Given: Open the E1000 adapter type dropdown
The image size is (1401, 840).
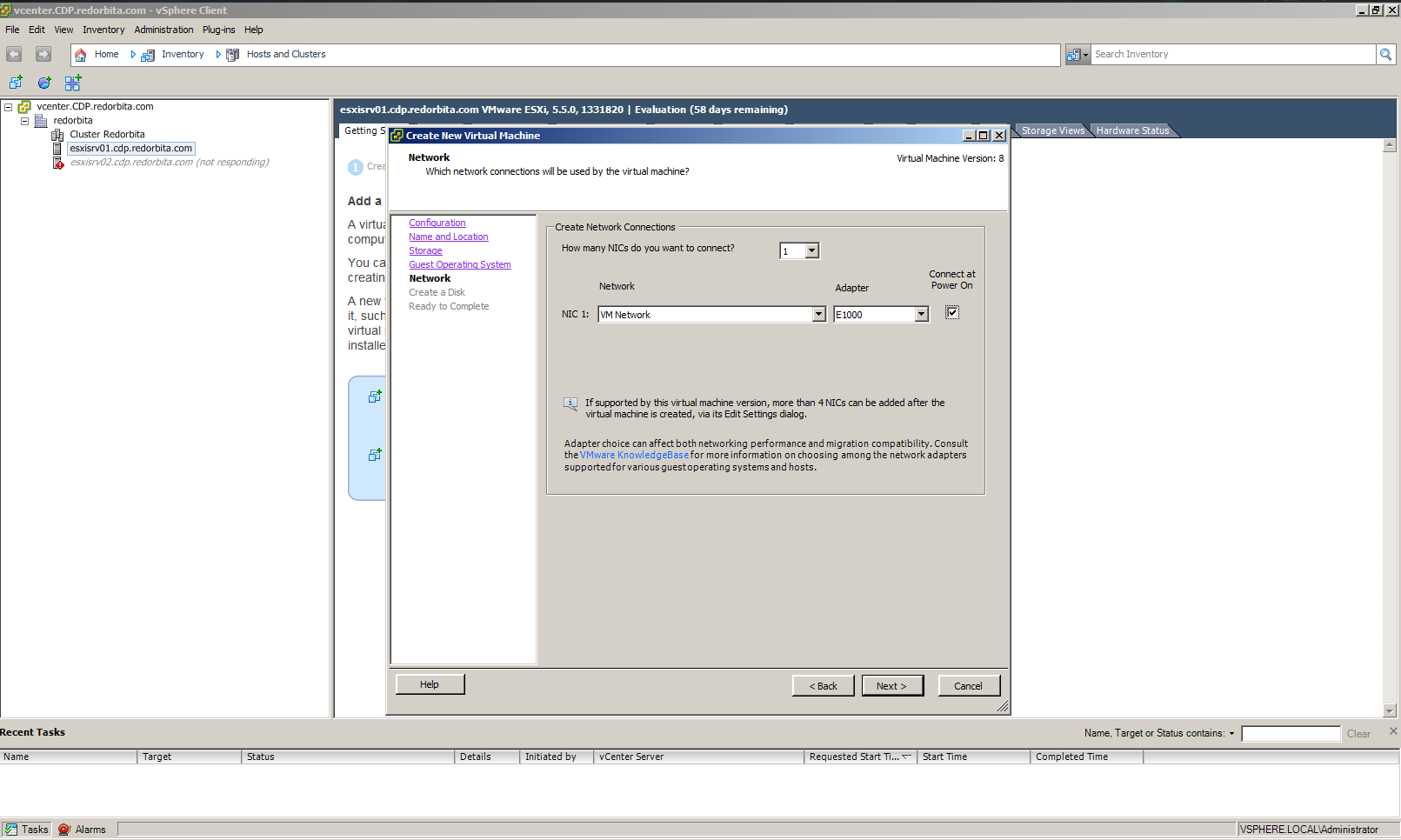Looking at the screenshot, I should point(921,315).
